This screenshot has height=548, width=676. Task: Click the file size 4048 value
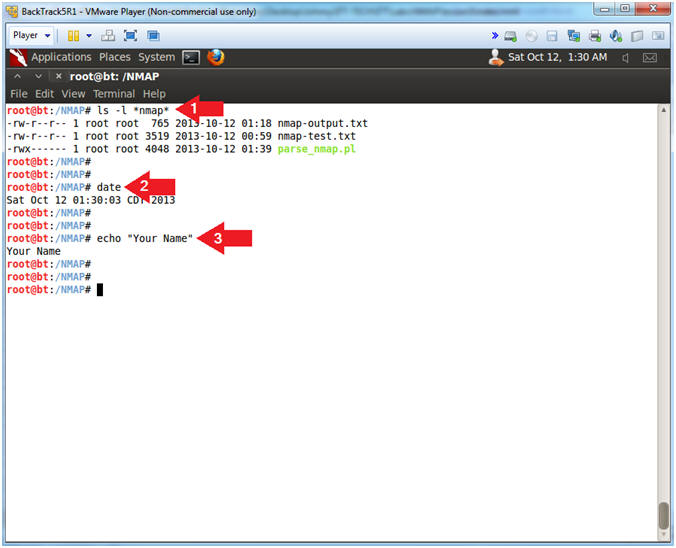click(157, 150)
